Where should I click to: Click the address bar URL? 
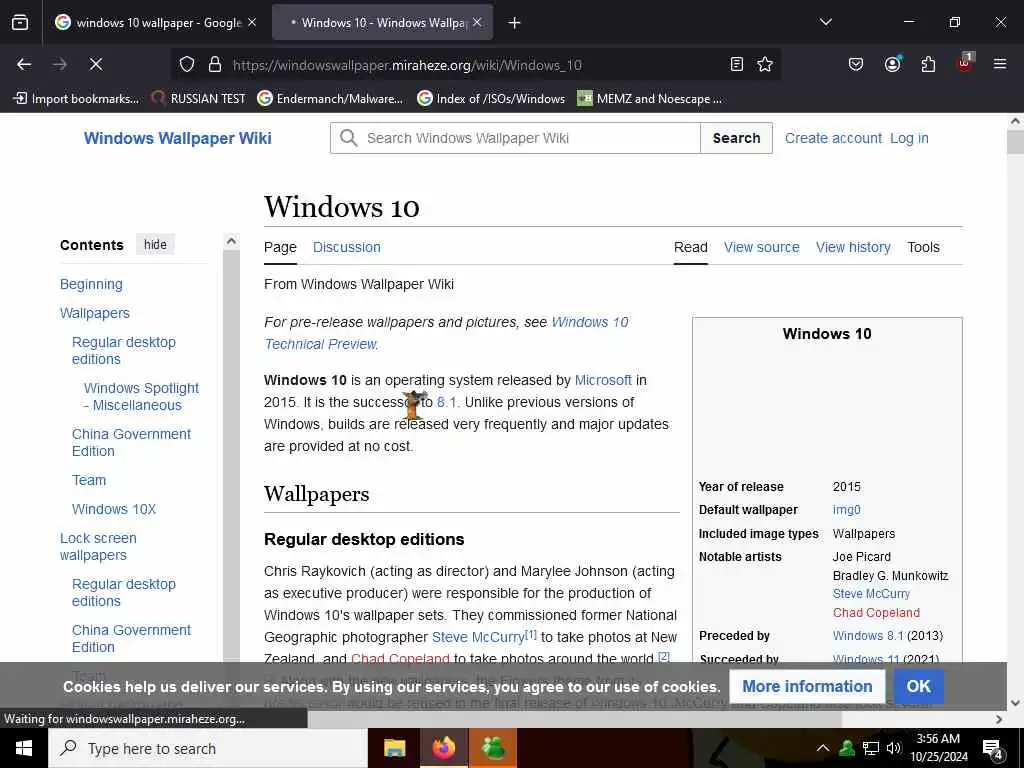(407, 65)
